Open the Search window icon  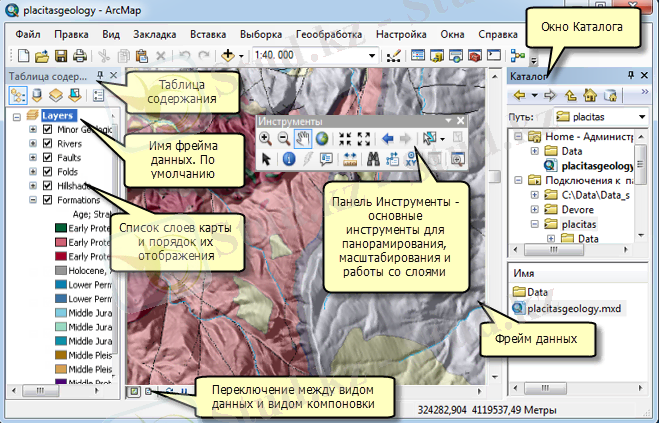pos(456,56)
